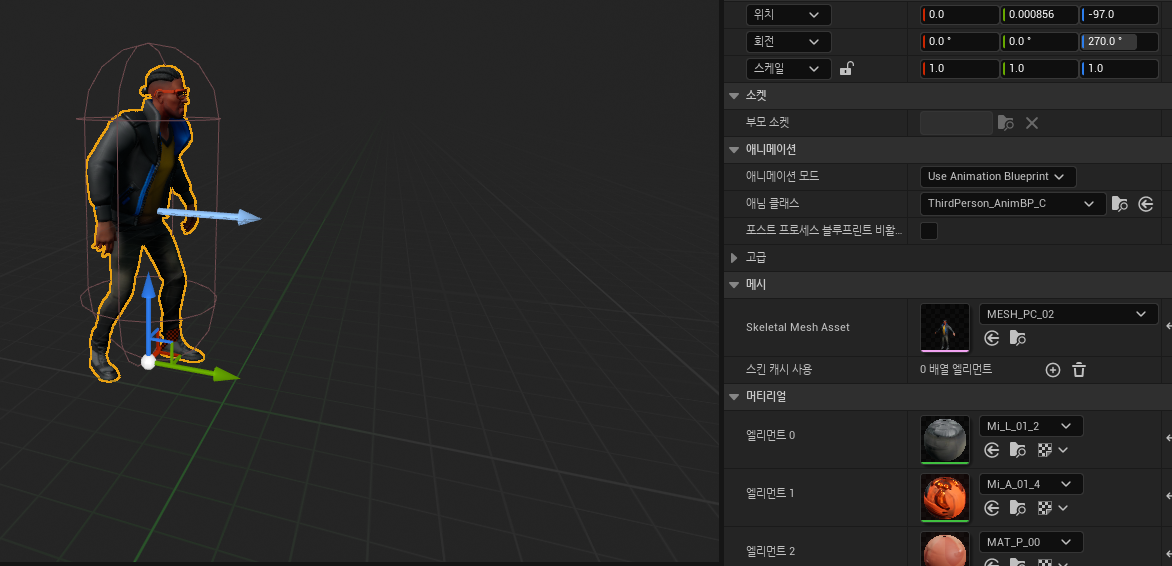The width and height of the screenshot is (1172, 566).
Task: Use selected asset for Anim Class
Action: coord(1146,203)
